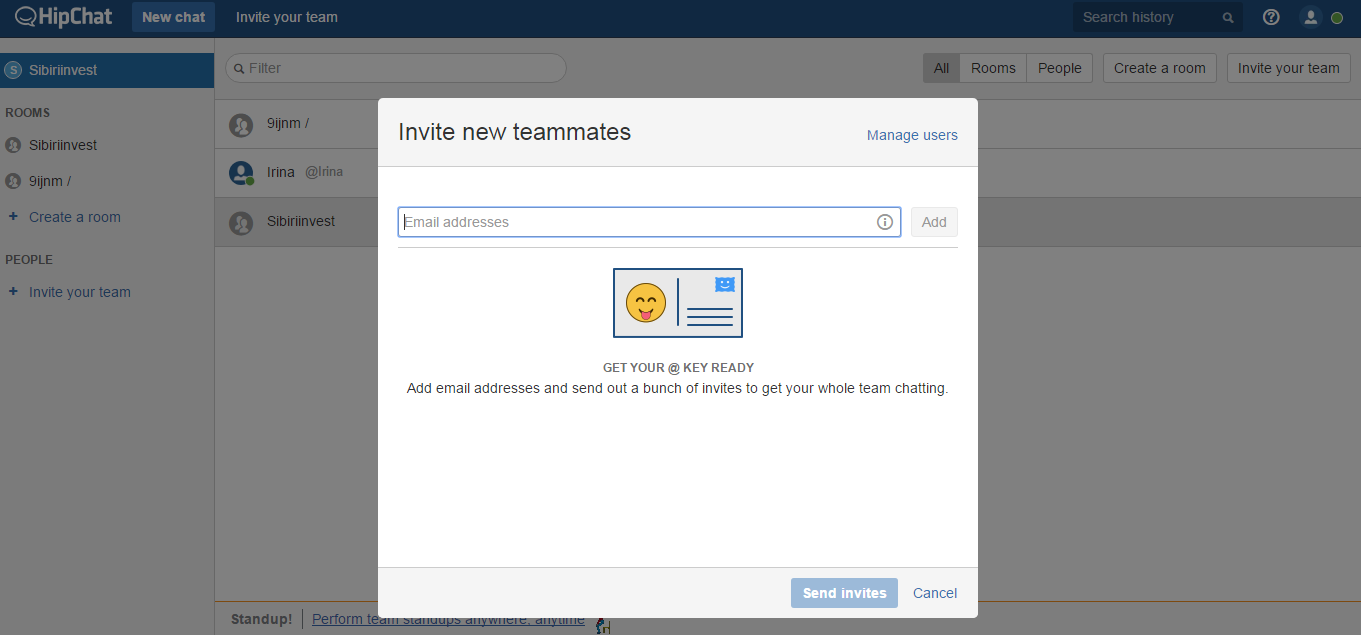Click the Send invites button
The width and height of the screenshot is (1361, 635).
pyautogui.click(x=844, y=593)
